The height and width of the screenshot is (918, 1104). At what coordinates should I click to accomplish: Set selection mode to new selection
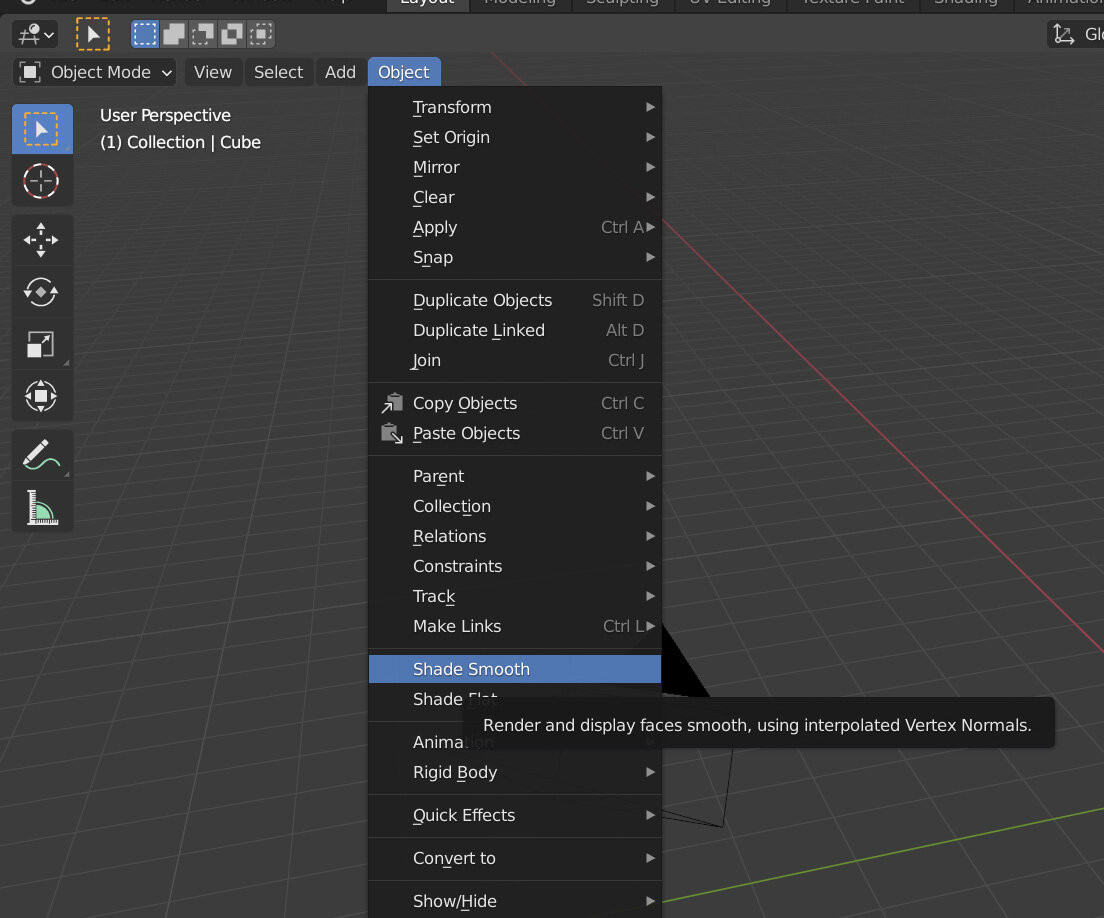[145, 34]
